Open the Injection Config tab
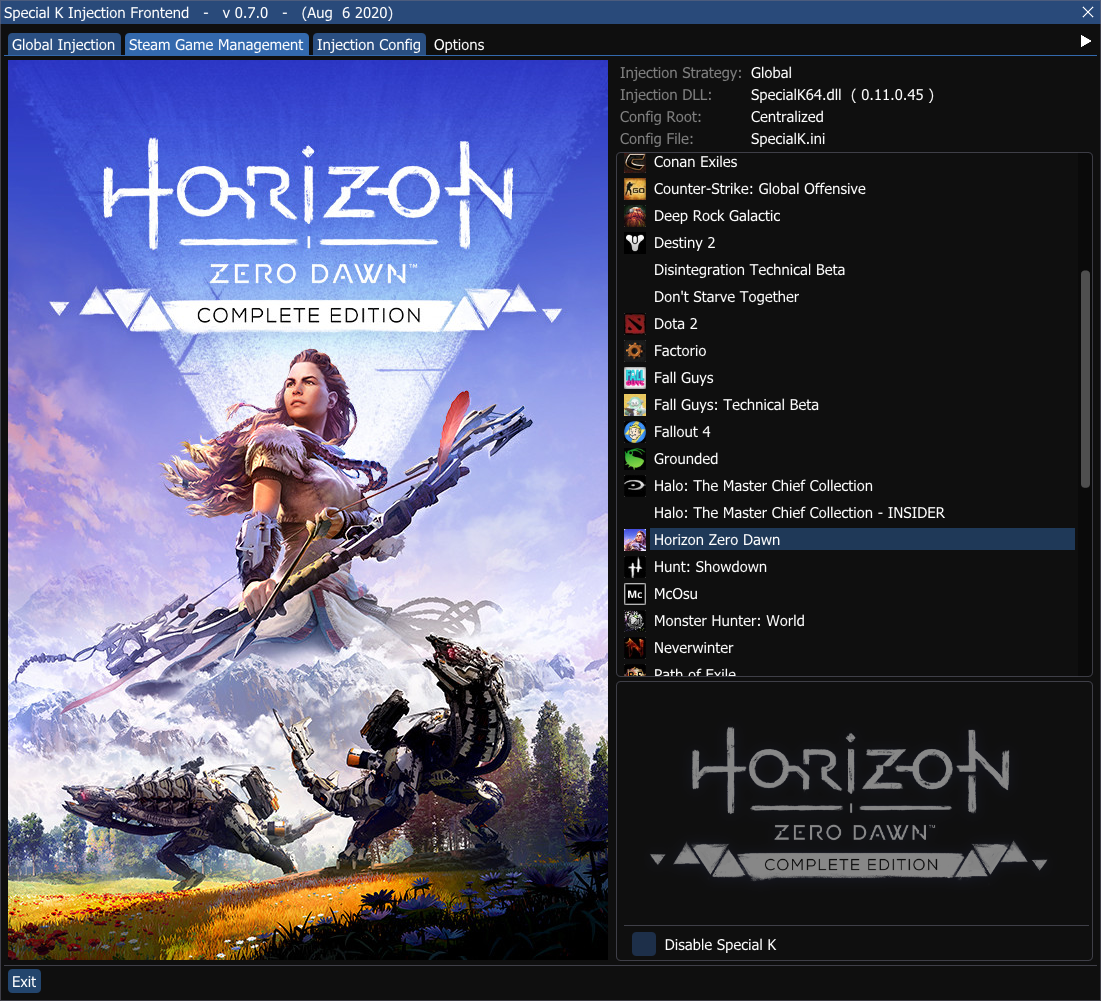Image resolution: width=1101 pixels, height=1001 pixels. (x=369, y=45)
